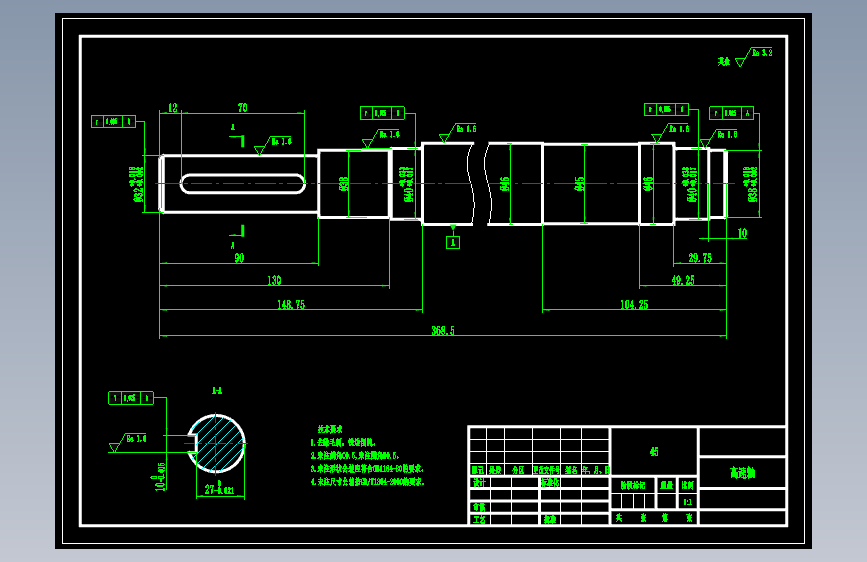Click the 104.25 dimension text
The height and width of the screenshot is (562, 867).
click(634, 304)
